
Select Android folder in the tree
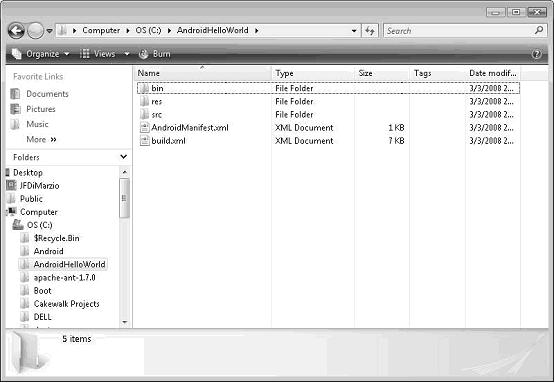[x=48, y=251]
